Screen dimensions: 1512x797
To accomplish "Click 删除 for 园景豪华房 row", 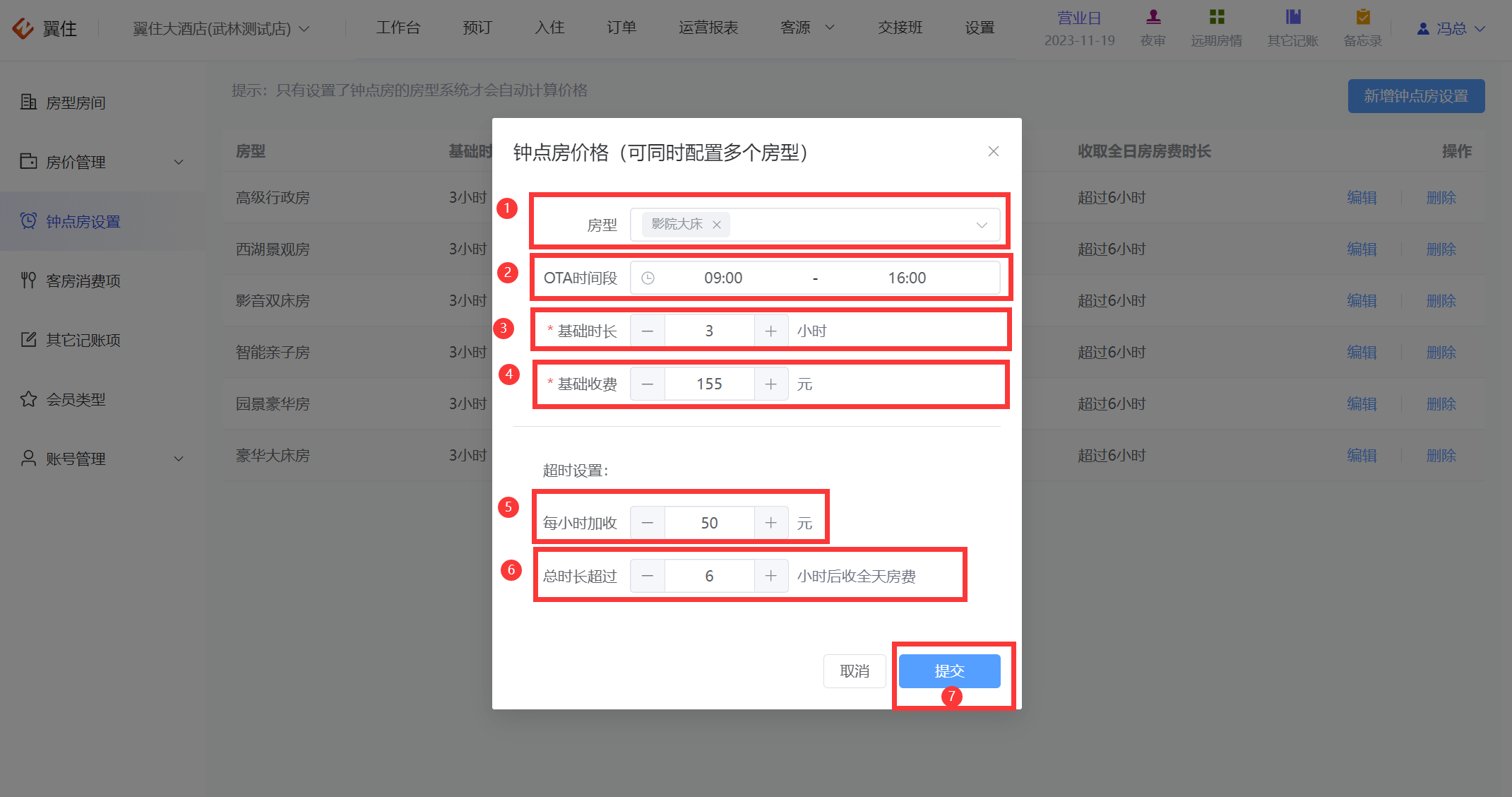I will 1441,404.
